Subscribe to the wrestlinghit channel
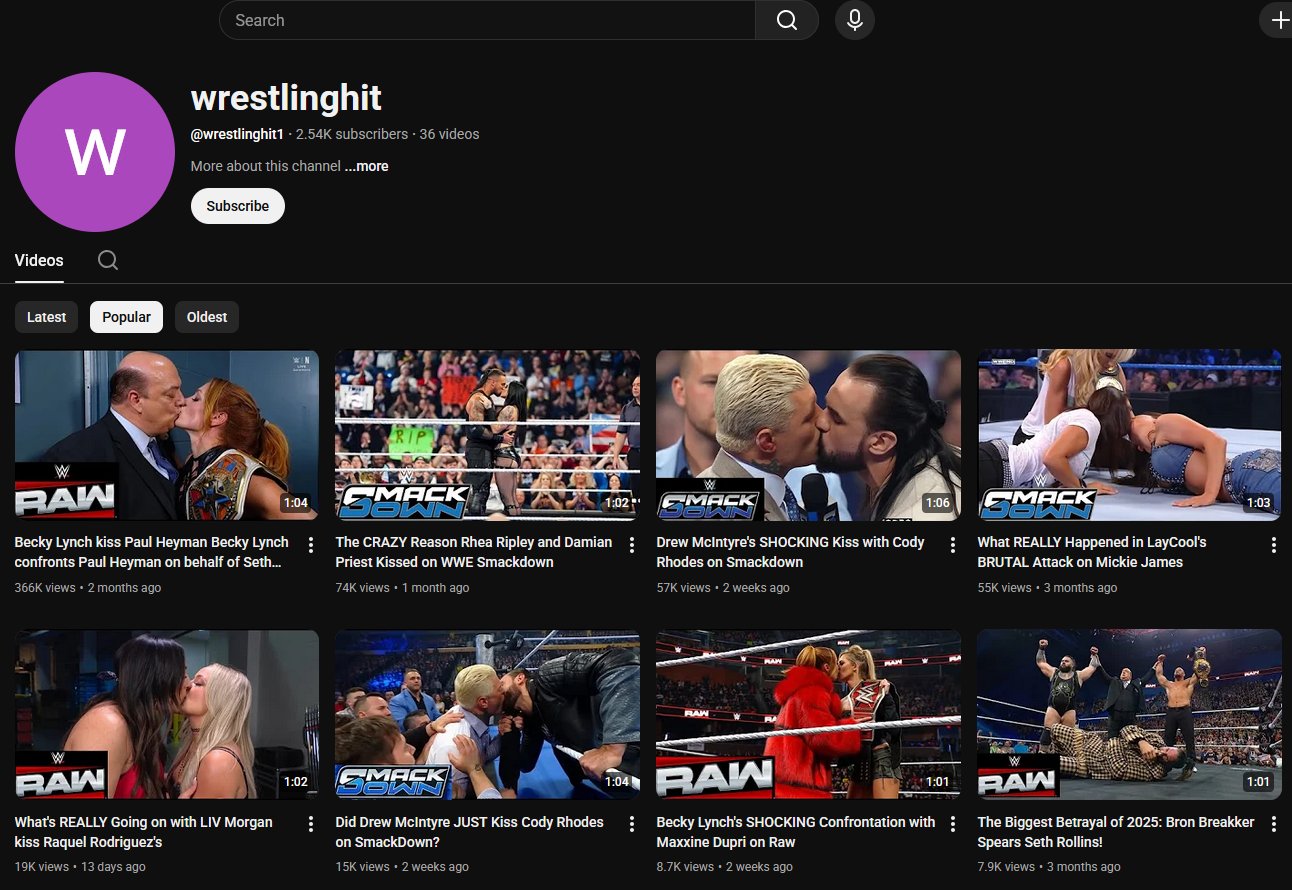 [x=238, y=206]
